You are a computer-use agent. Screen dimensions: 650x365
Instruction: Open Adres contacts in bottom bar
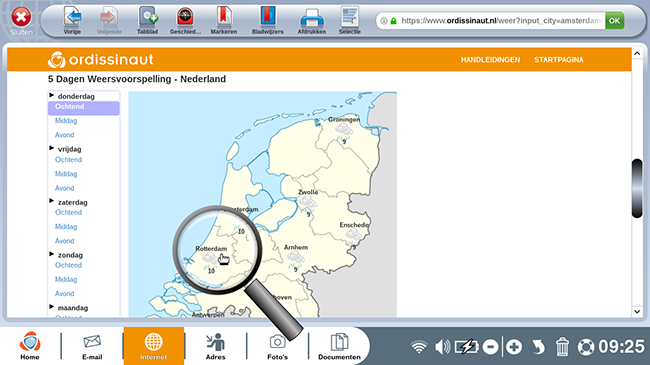click(216, 346)
